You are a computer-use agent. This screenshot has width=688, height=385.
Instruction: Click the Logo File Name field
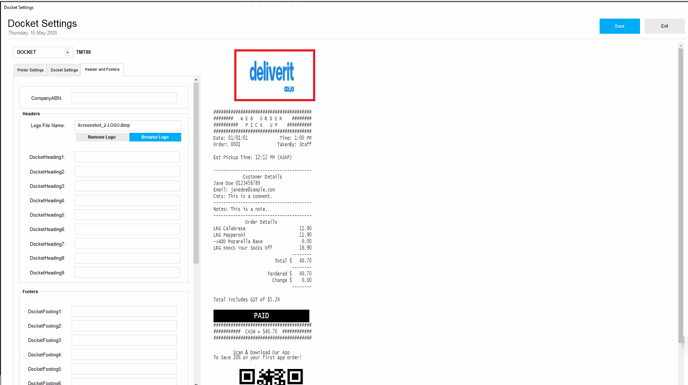tap(127, 125)
